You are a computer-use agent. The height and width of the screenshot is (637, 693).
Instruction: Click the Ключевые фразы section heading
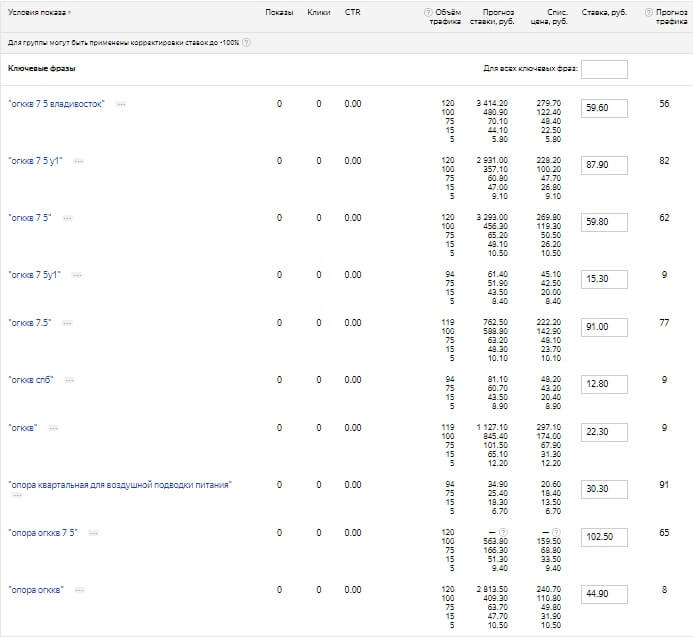tap(42, 69)
